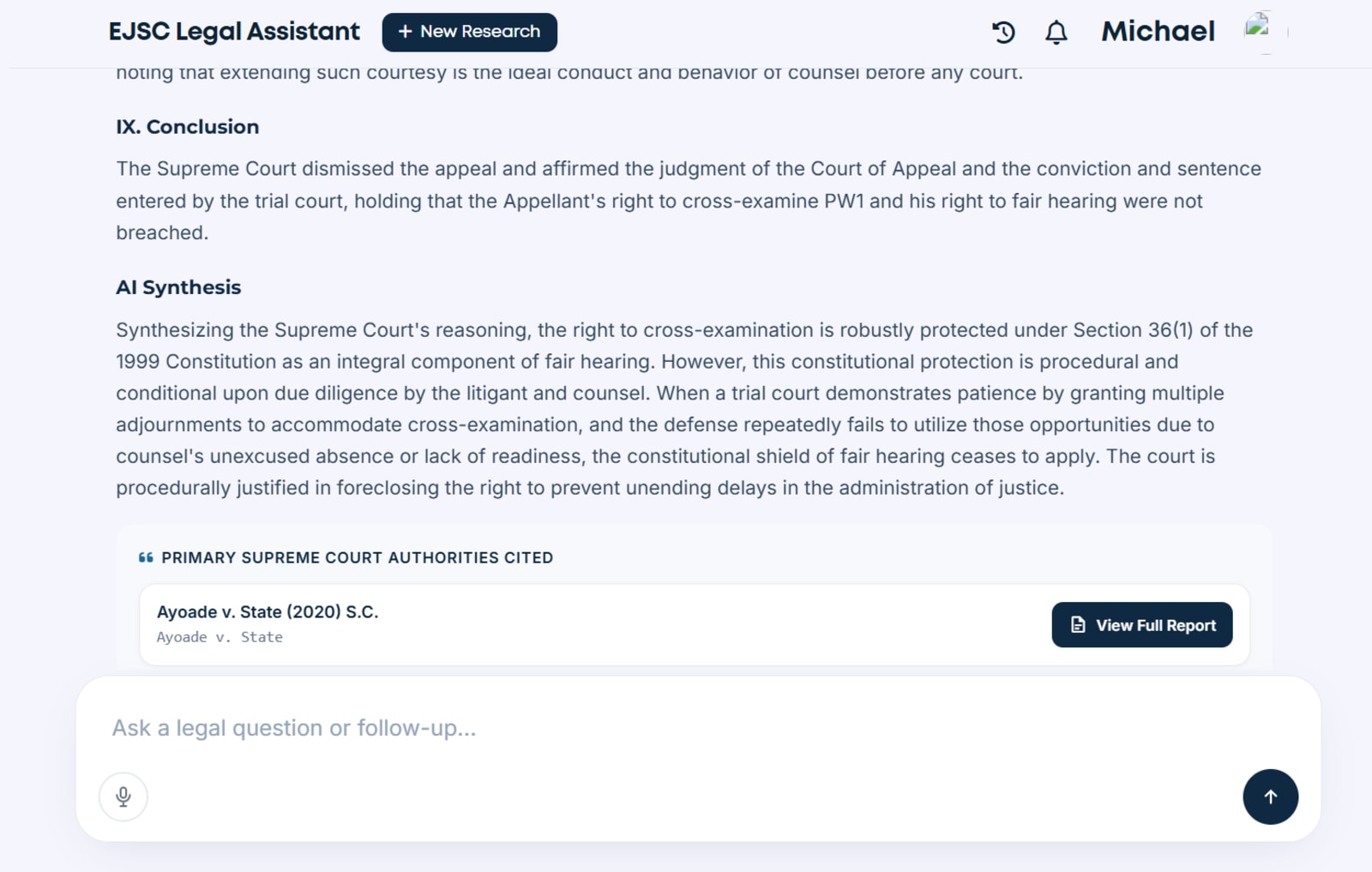Focus the Ask a legal question input

pyautogui.click(x=698, y=728)
